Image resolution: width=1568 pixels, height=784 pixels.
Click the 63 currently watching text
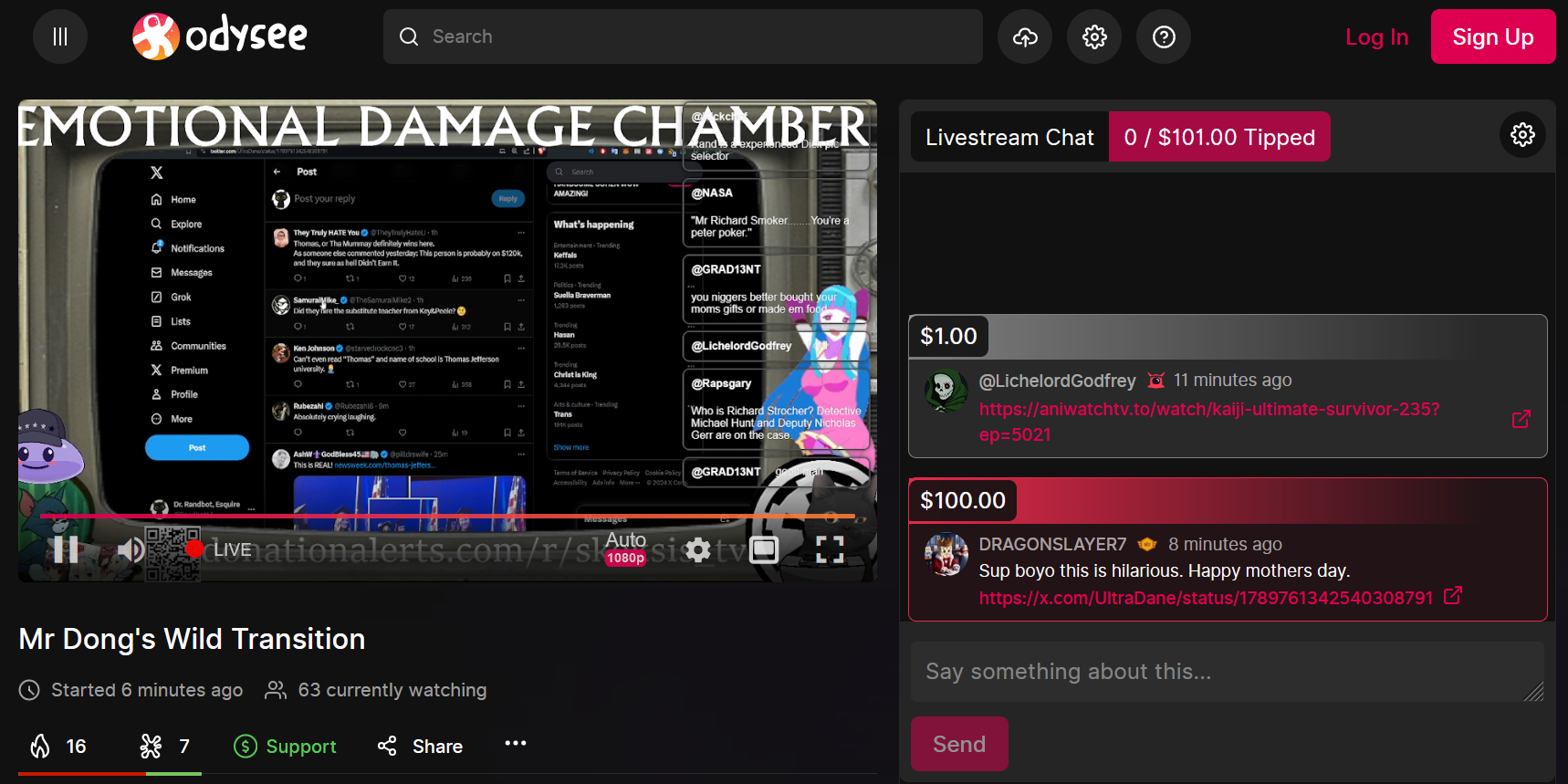(x=392, y=690)
